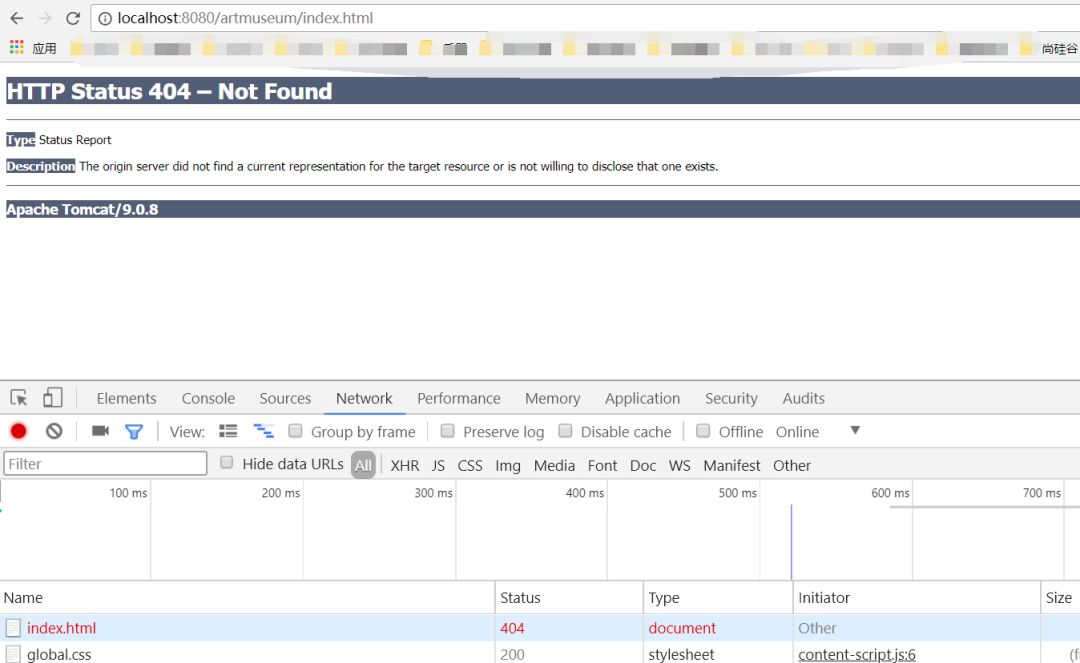Filter requests by Img
This screenshot has width=1080, height=663.
508,465
